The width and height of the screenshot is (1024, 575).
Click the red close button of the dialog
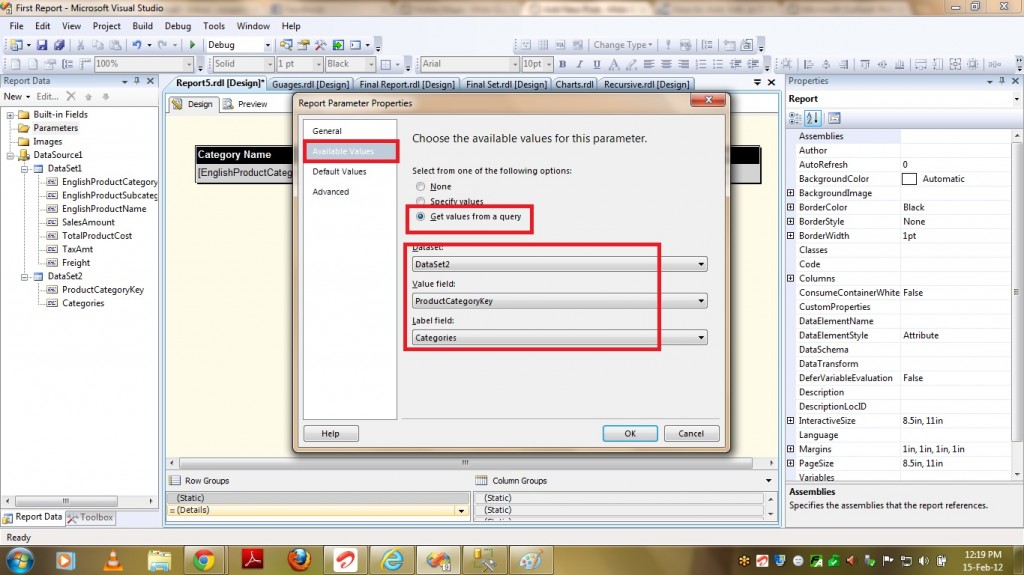tap(707, 102)
